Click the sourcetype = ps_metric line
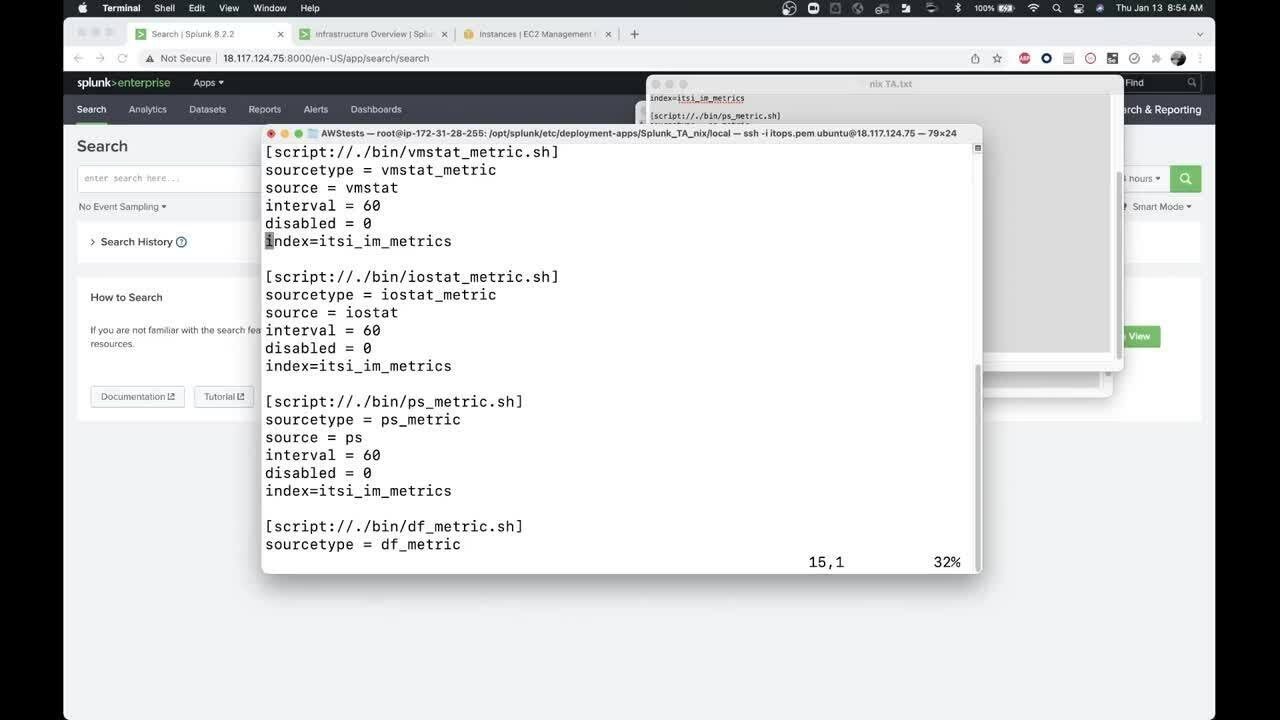 tap(363, 420)
